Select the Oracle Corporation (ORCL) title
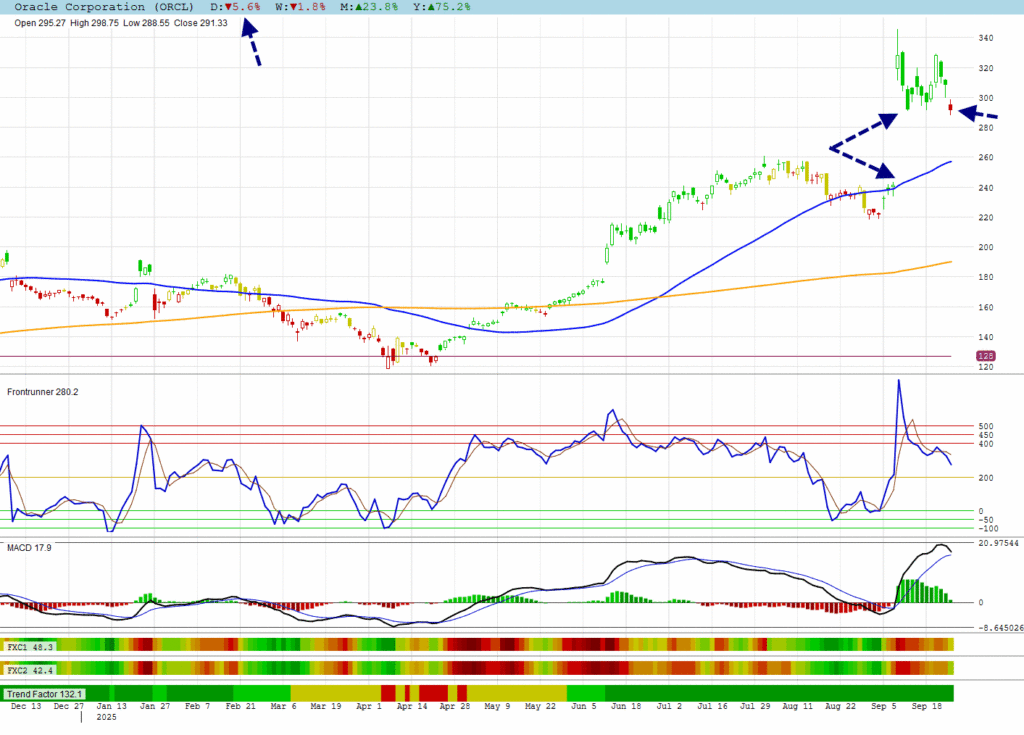This screenshot has width=1024, height=735. coord(97,7)
